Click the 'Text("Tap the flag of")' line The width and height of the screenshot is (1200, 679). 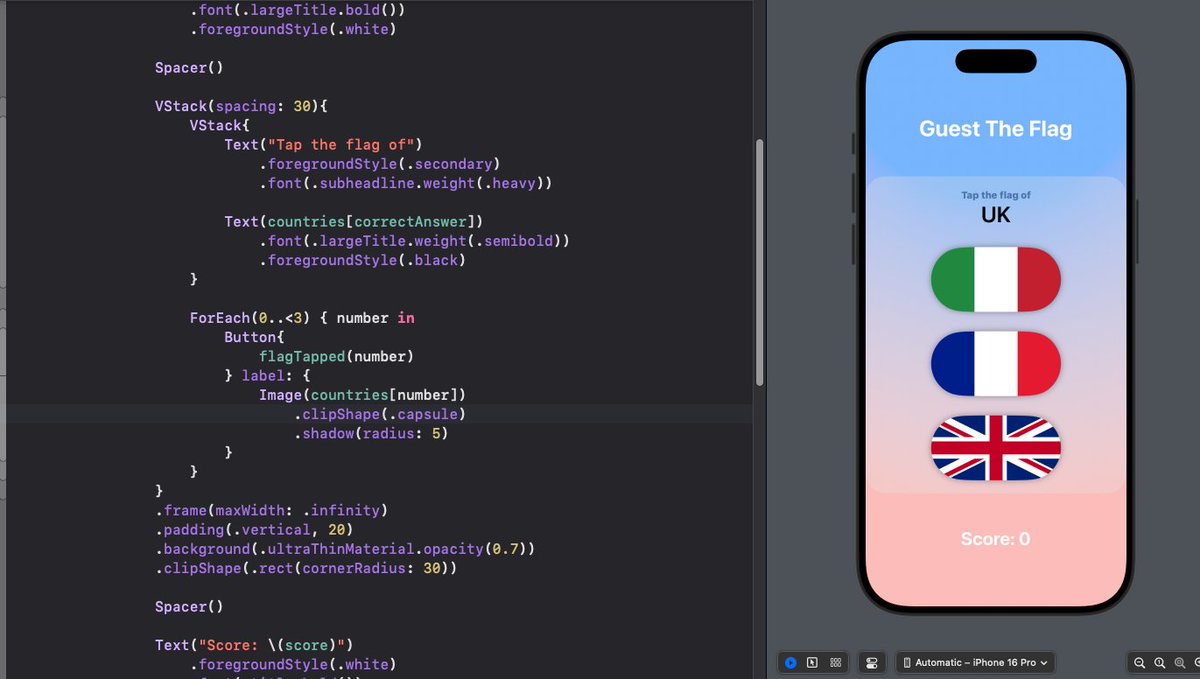tap(324, 145)
